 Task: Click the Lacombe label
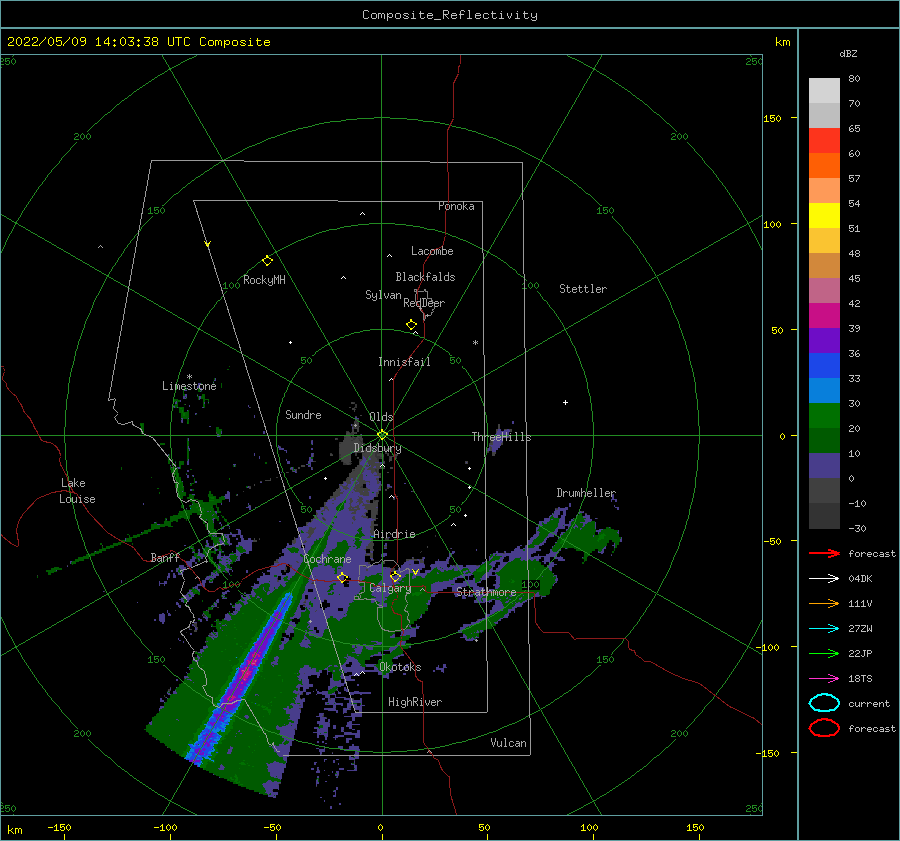432,251
